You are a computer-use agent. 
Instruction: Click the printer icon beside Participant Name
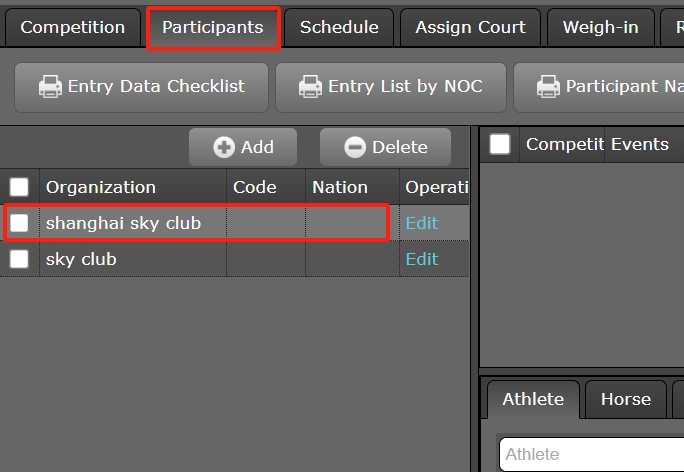coord(548,87)
